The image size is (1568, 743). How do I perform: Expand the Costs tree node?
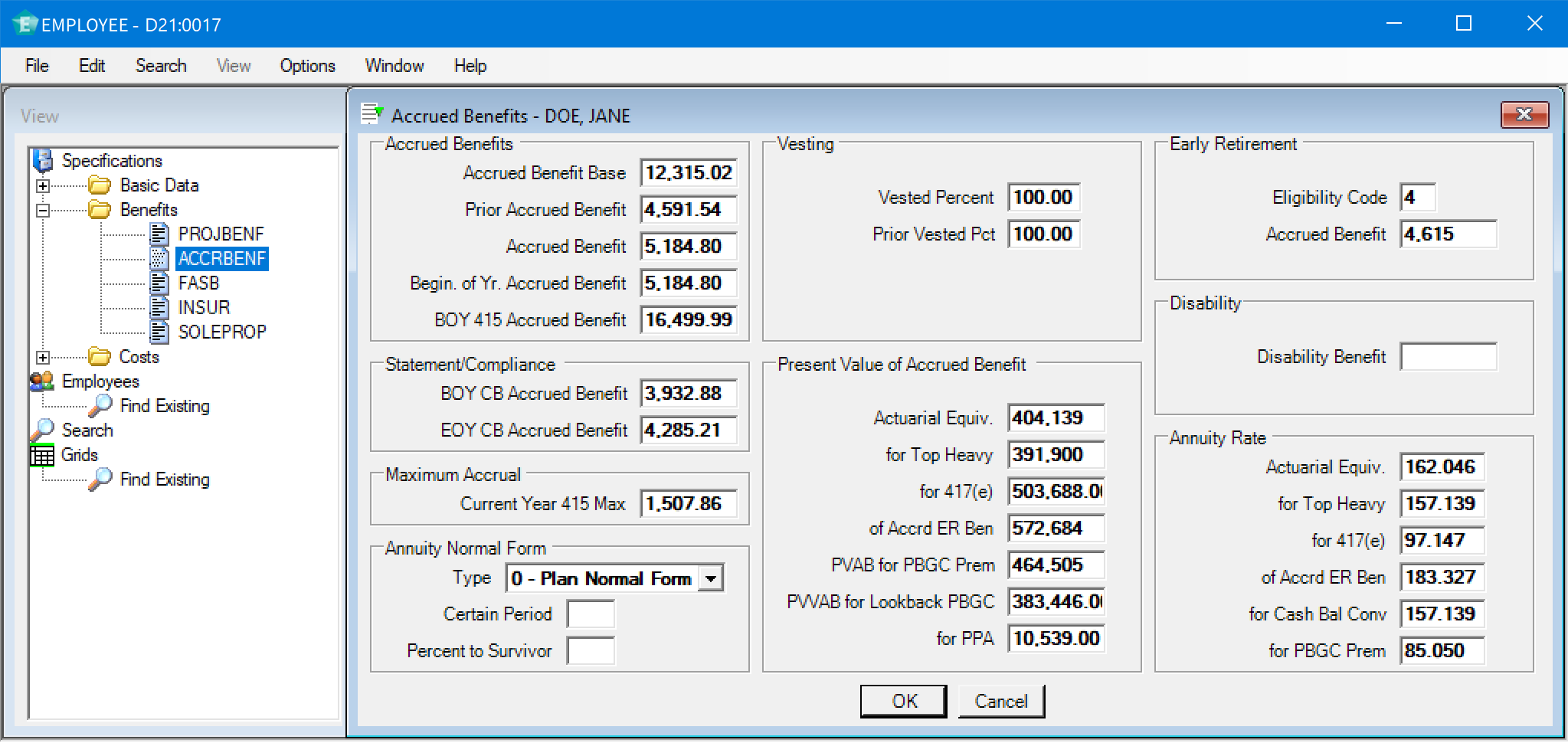(43, 357)
